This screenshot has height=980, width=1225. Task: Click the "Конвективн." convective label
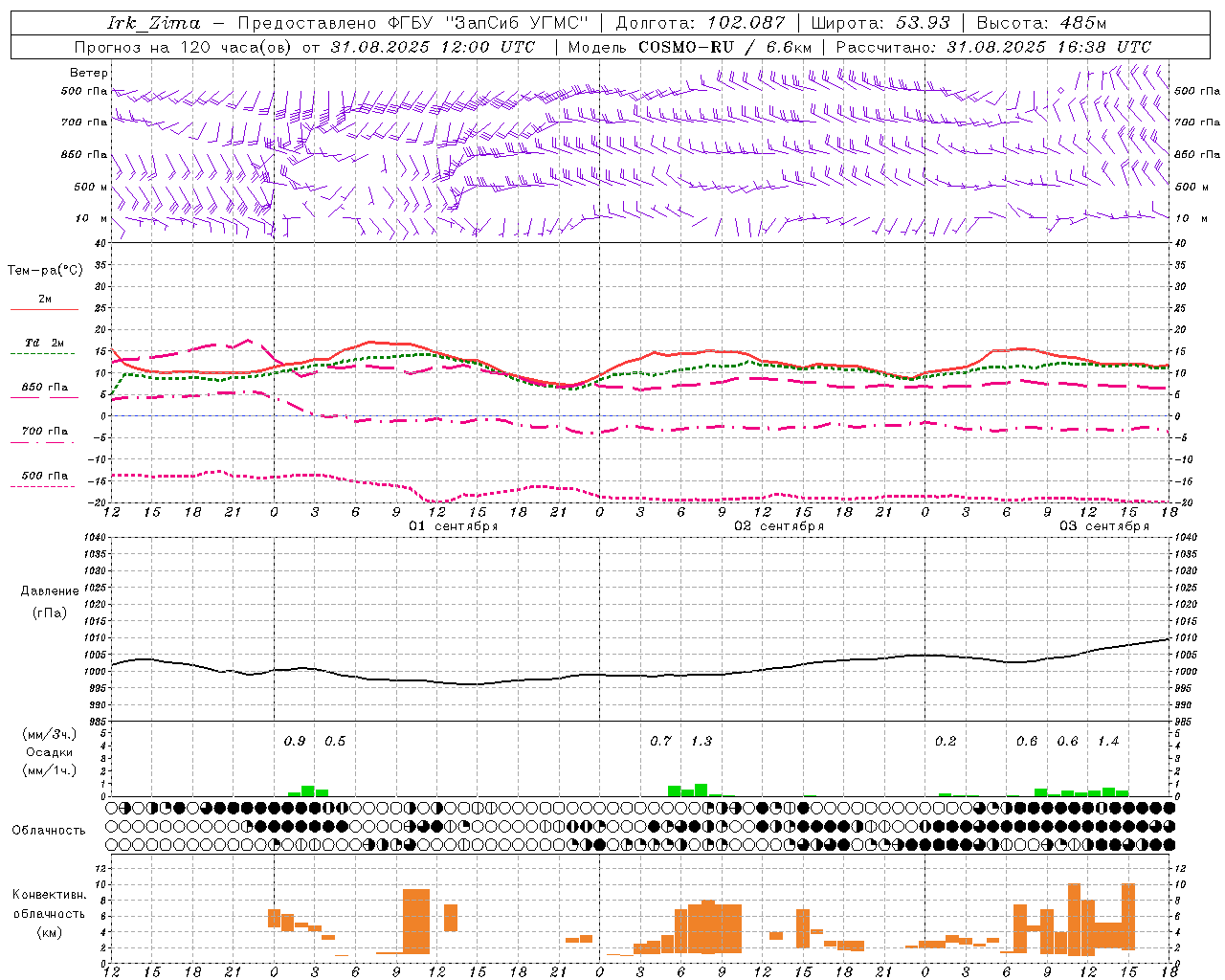point(50,895)
